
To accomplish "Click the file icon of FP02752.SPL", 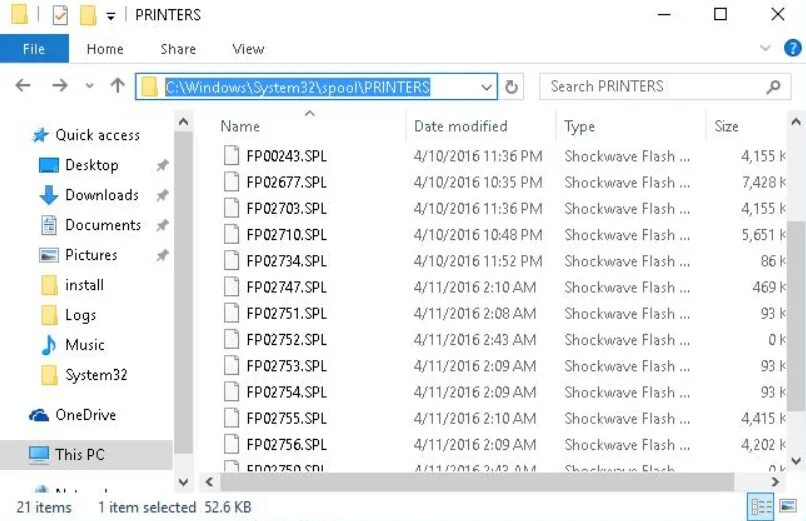I will coord(231,339).
